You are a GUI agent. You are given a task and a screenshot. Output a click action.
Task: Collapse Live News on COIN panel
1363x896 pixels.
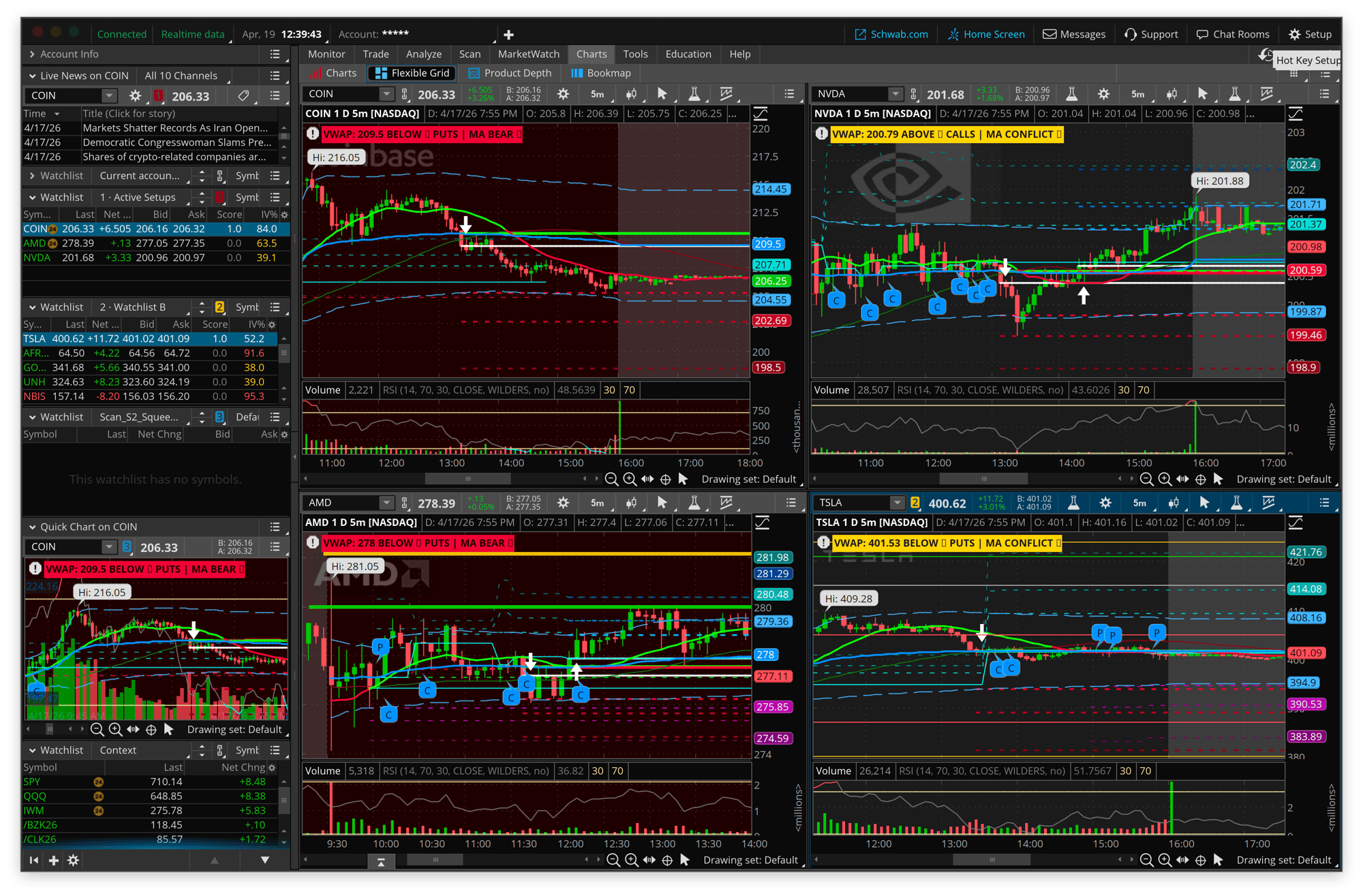(32, 76)
